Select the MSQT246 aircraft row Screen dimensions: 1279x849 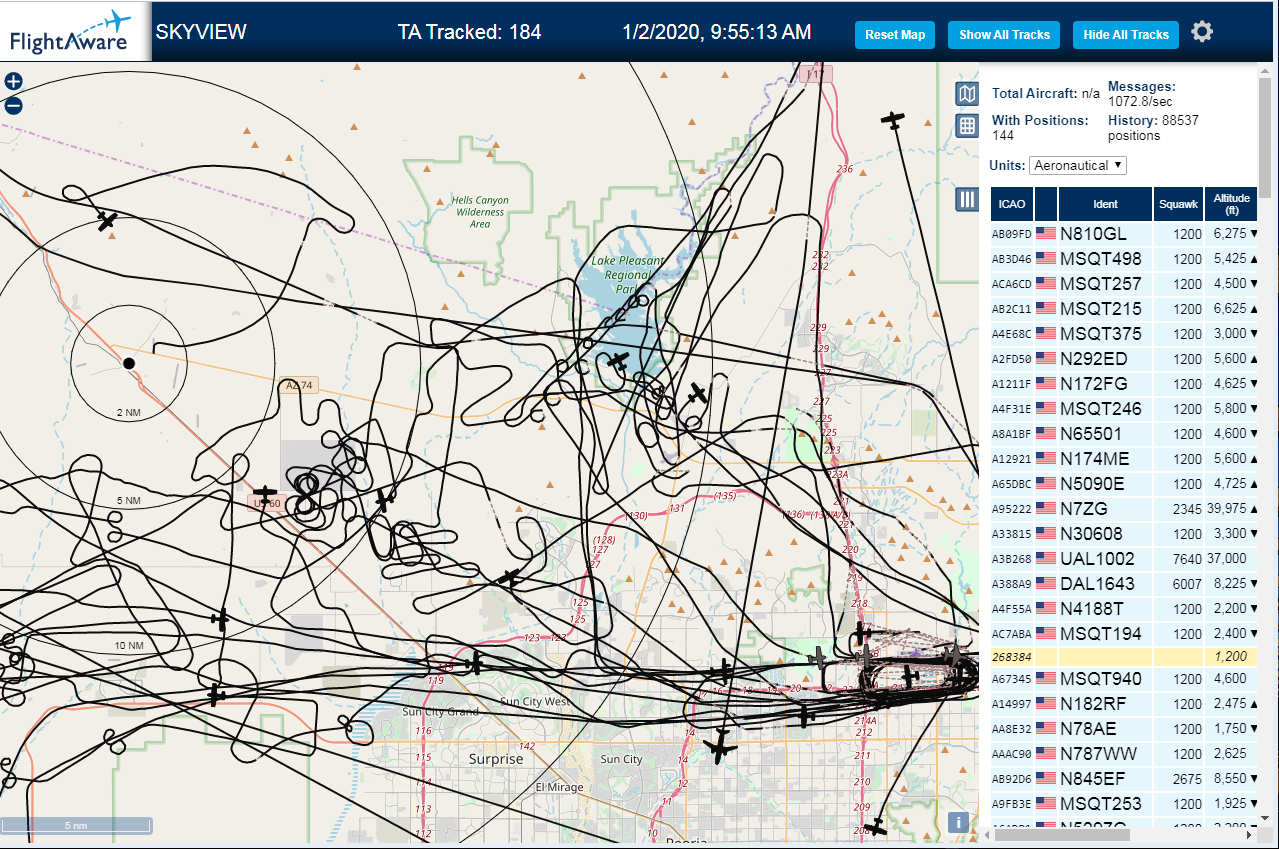click(x=1125, y=409)
